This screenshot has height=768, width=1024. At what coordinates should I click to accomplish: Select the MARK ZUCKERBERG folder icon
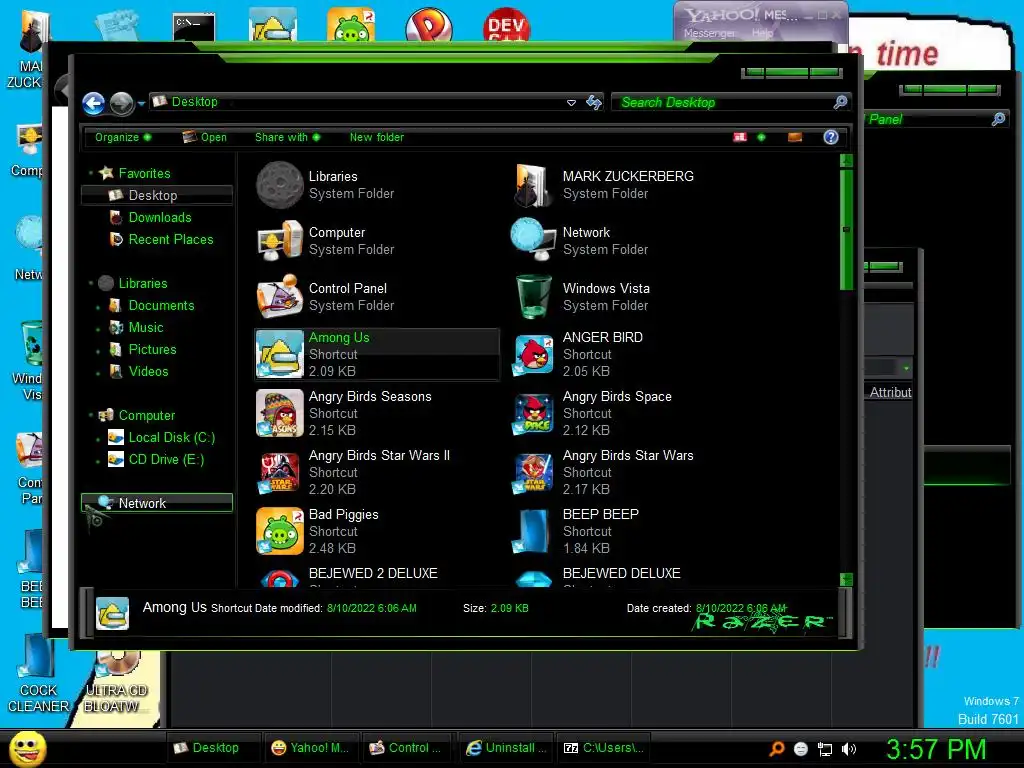533,185
